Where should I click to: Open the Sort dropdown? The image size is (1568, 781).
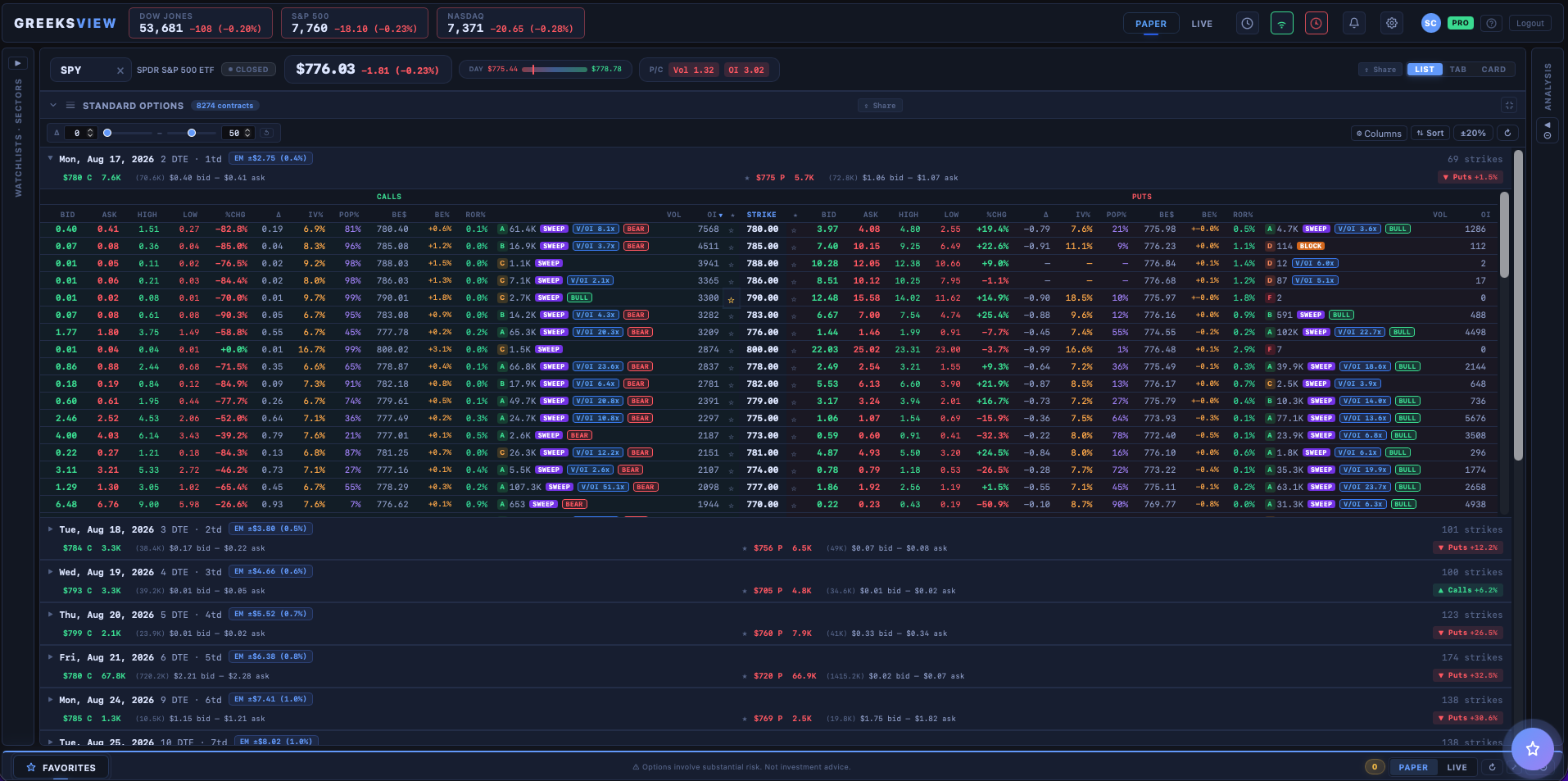click(x=1430, y=133)
